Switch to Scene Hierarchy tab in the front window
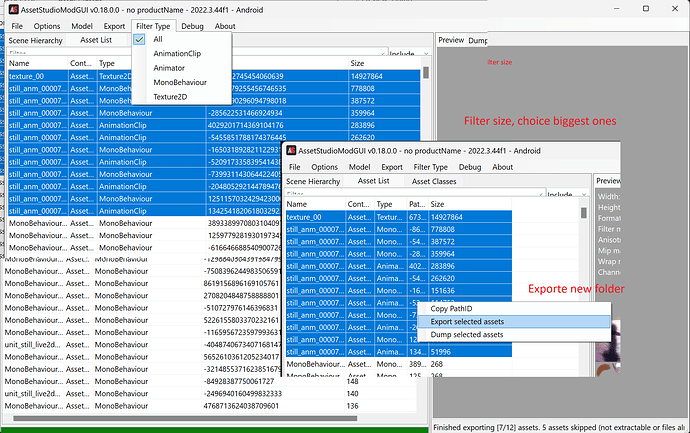 click(313, 181)
